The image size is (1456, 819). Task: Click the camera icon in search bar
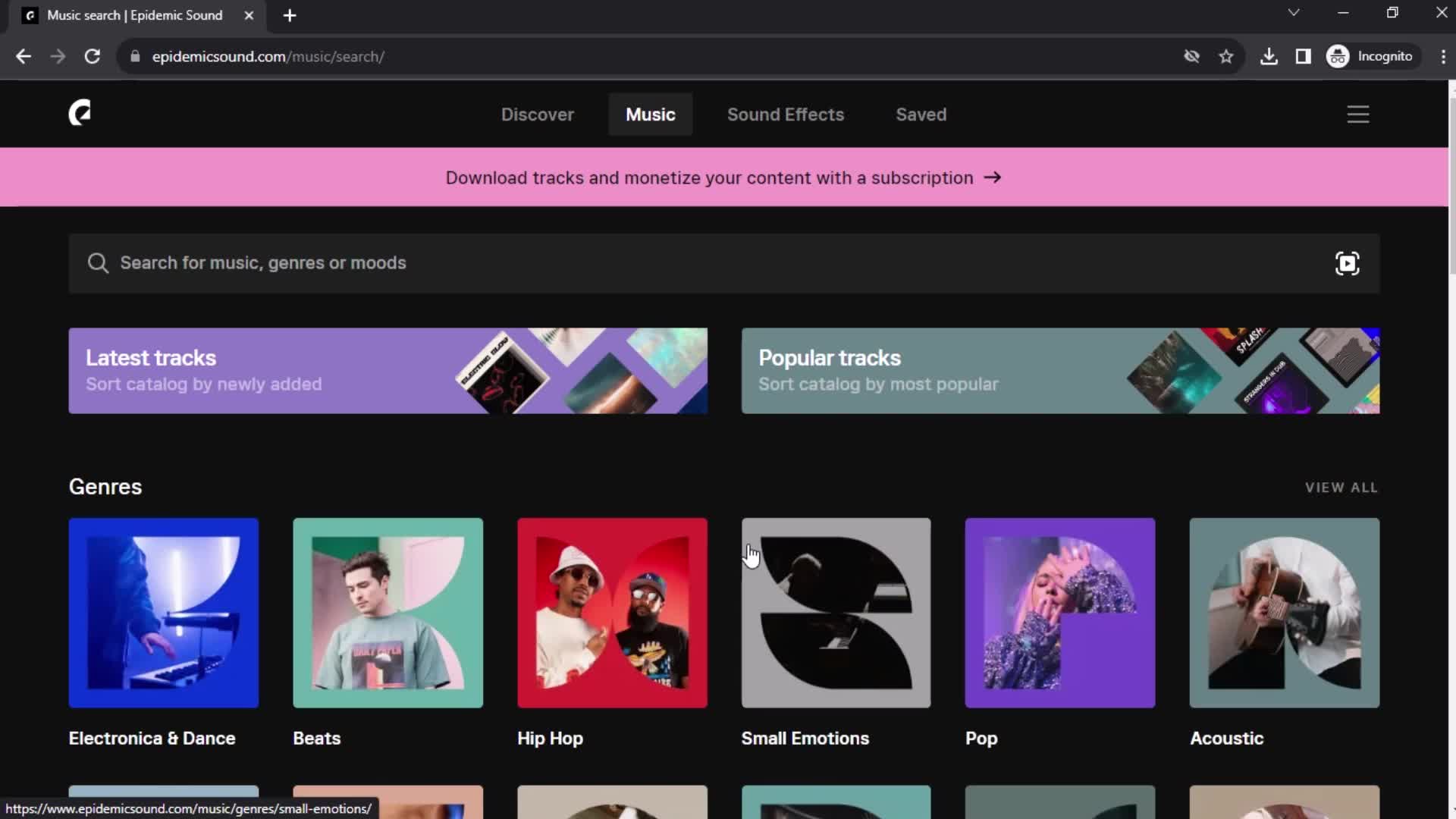click(x=1348, y=262)
